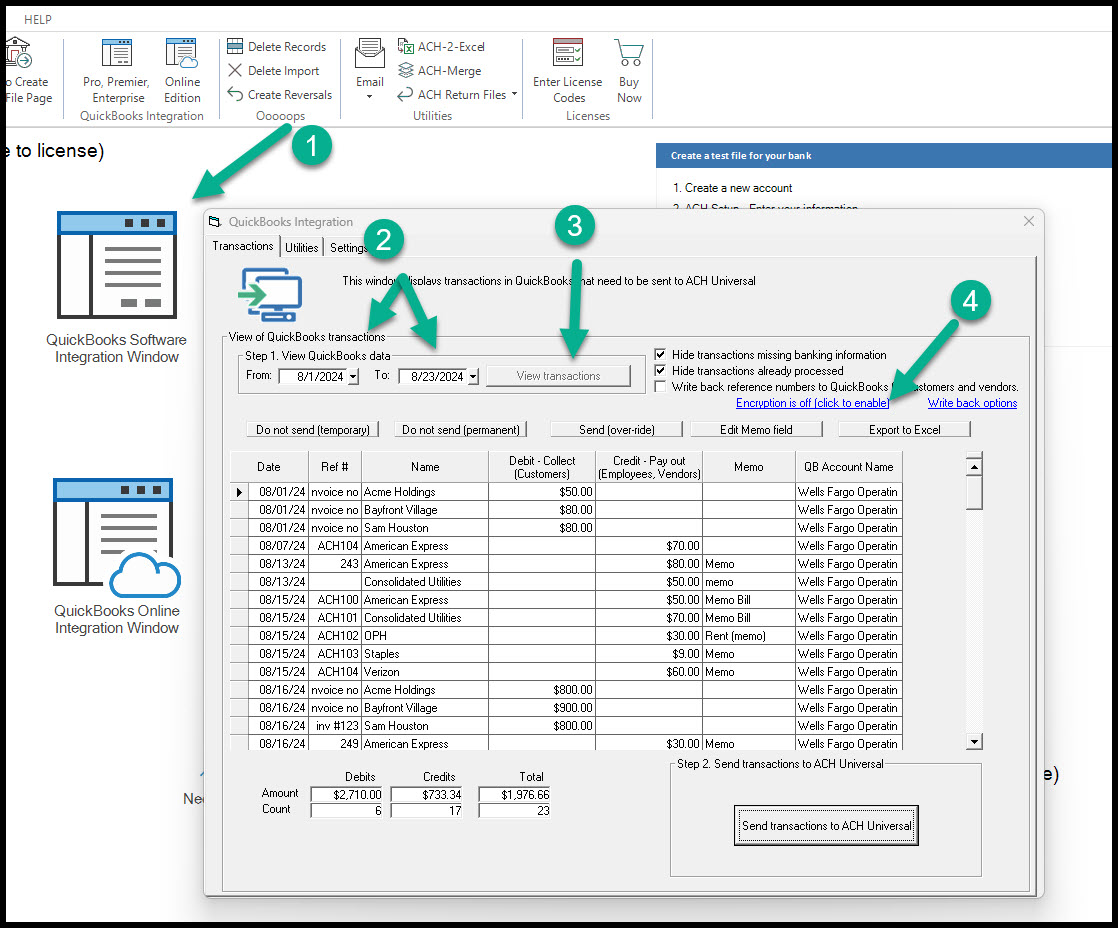Viewport: 1118px width, 928px height.
Task: Click Delete Import option
Action: (x=273, y=71)
